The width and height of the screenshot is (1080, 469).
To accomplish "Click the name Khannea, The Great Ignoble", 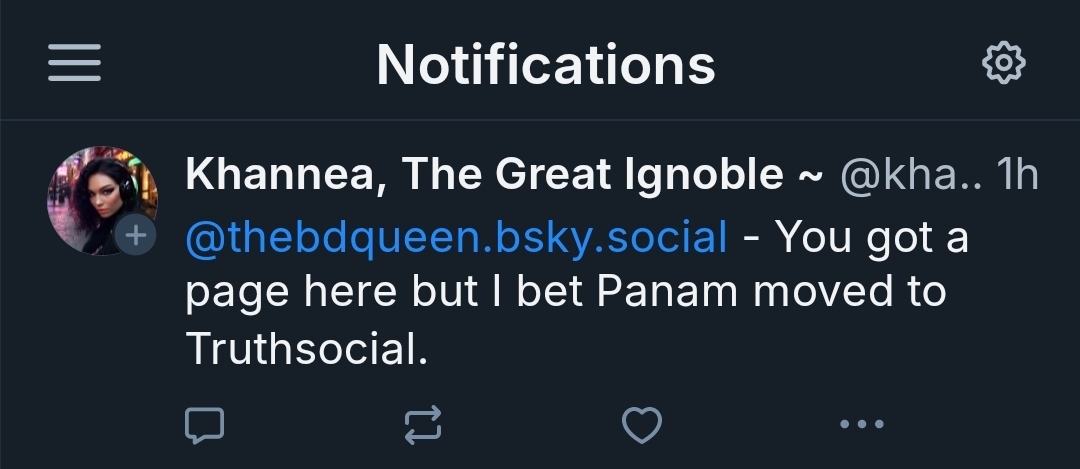I will tap(484, 177).
